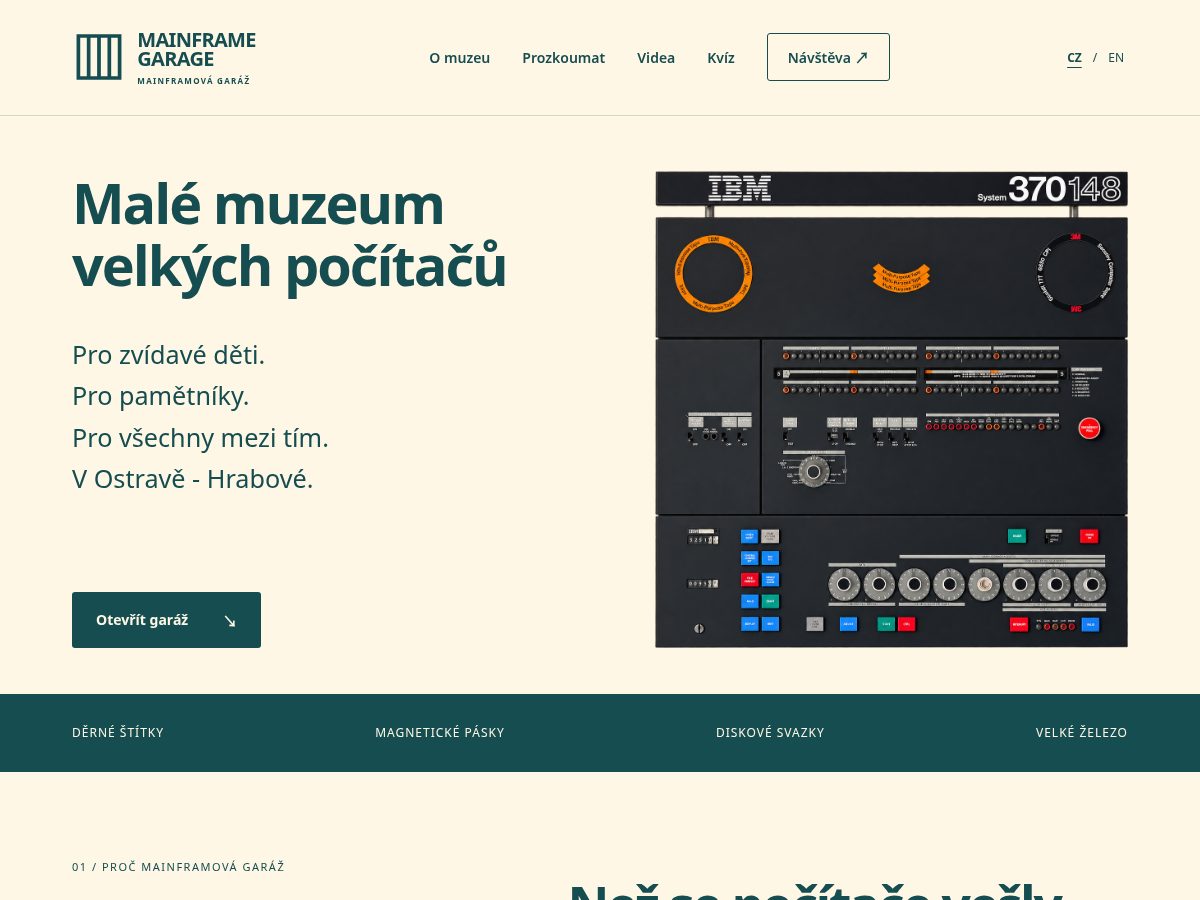Switch language to EN
1200x900 pixels.
tap(1116, 58)
